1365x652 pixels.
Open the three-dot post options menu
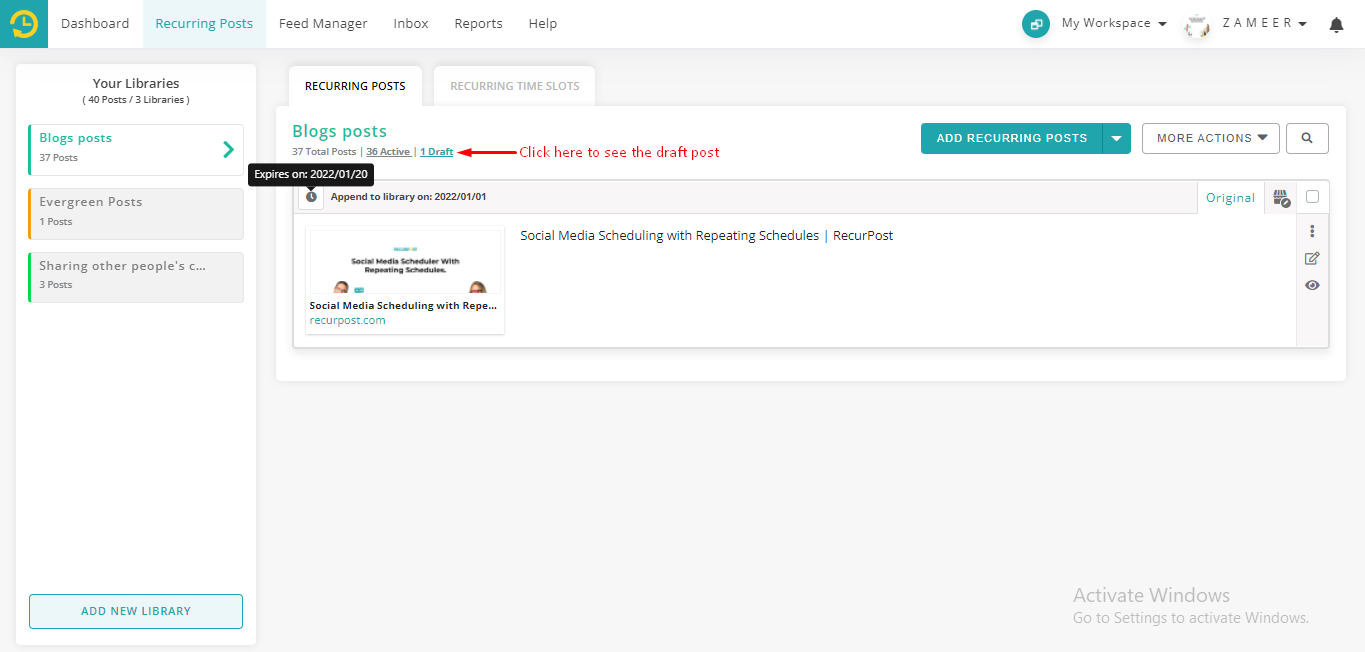point(1312,231)
